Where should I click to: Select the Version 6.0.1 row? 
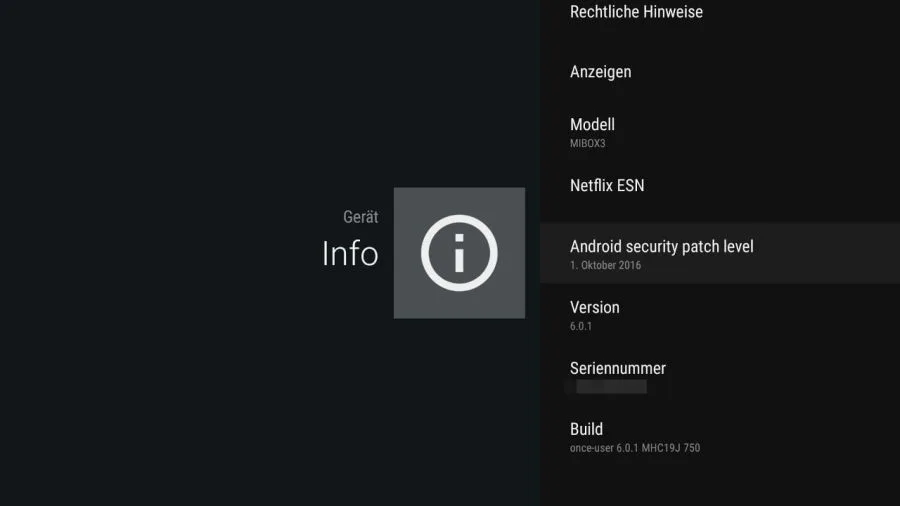(x=720, y=314)
